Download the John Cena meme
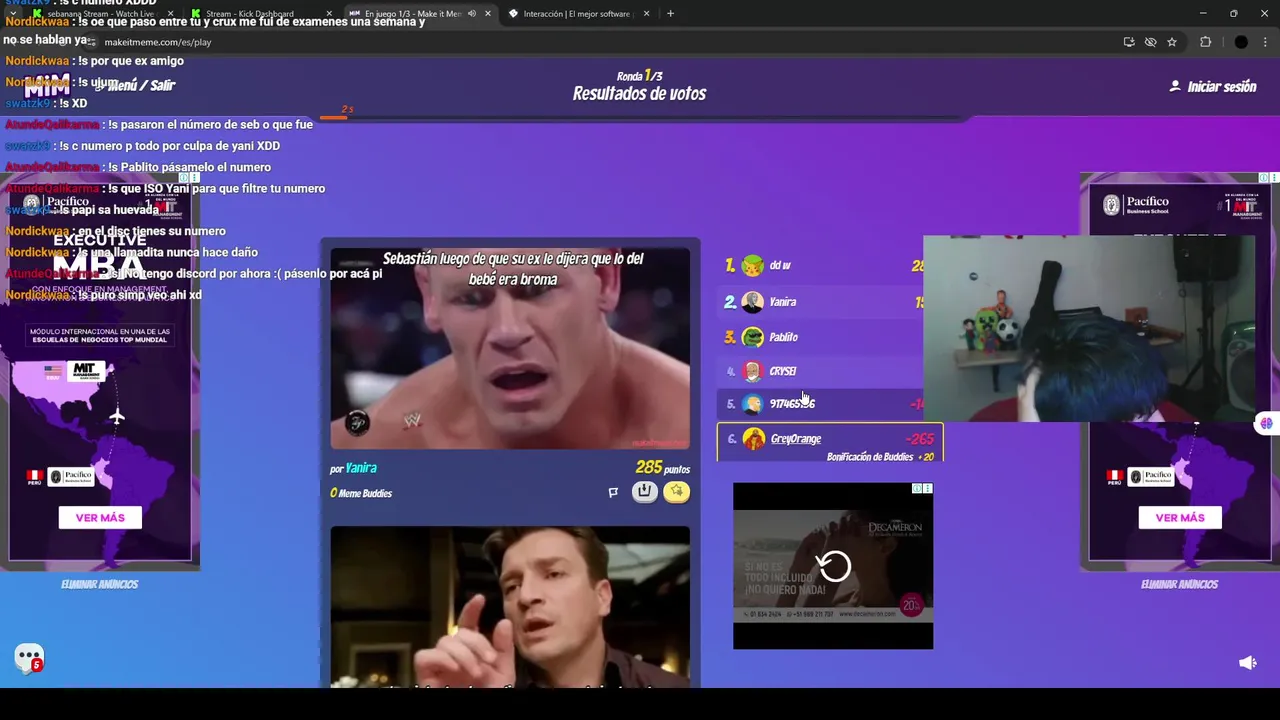This screenshot has height=720, width=1280. (x=645, y=491)
